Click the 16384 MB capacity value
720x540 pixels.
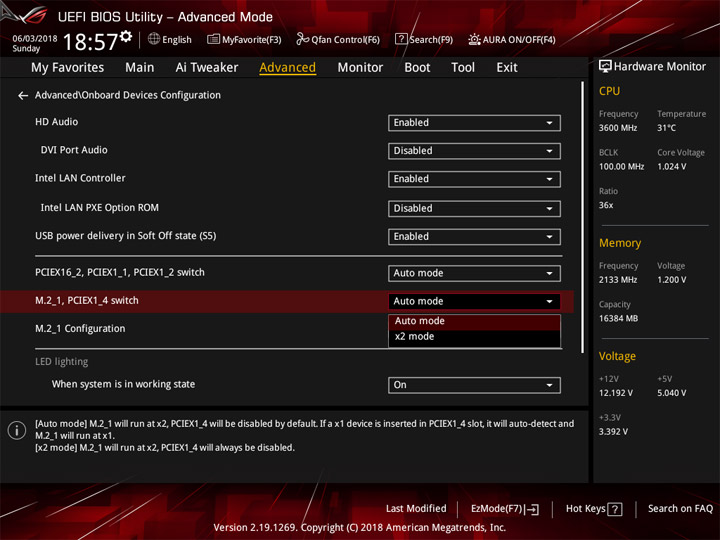pos(618,319)
